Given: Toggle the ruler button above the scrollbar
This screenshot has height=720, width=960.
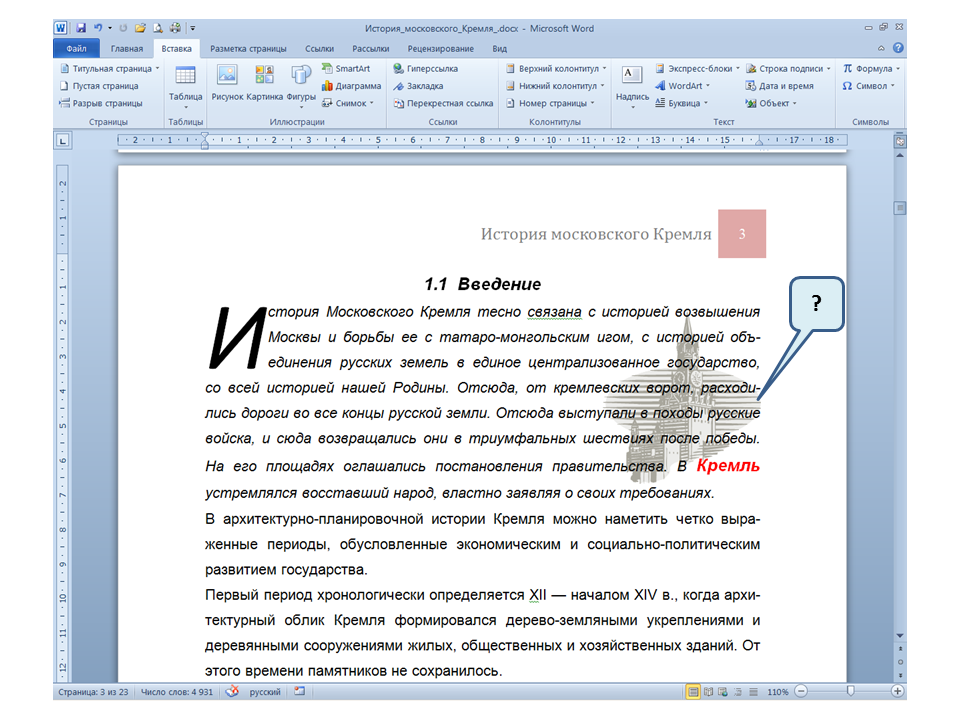Looking at the screenshot, I should (900, 142).
